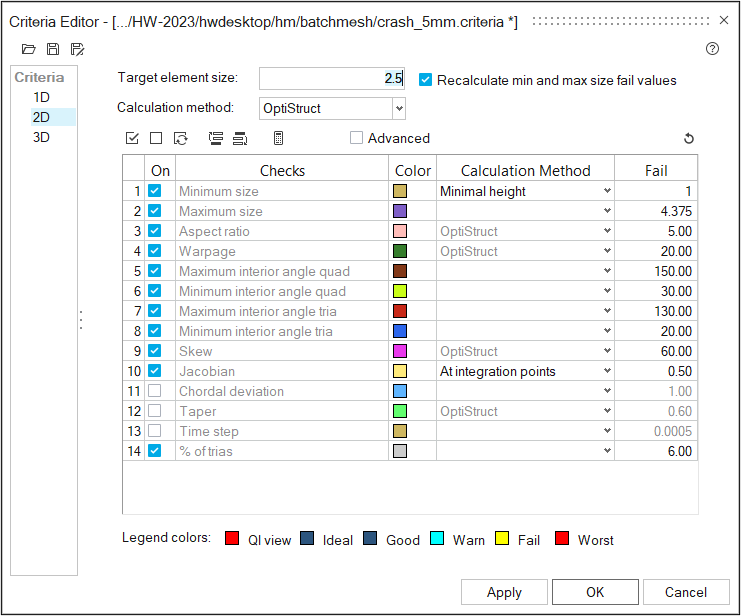
Task: Open the help question mark icon
Action: pos(712,48)
